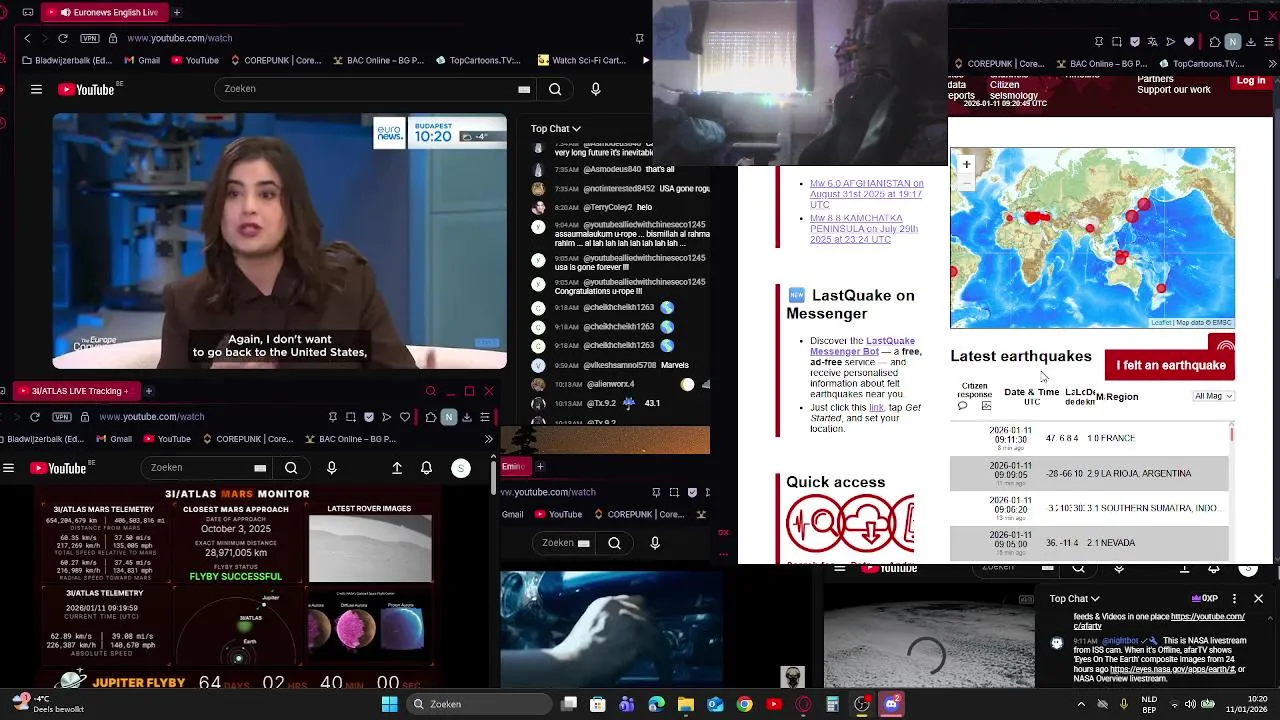Open snapshot tool in 3I/ATLAS window toolbar
Image resolution: width=1280 pixels, height=720 pixels.
(350, 417)
